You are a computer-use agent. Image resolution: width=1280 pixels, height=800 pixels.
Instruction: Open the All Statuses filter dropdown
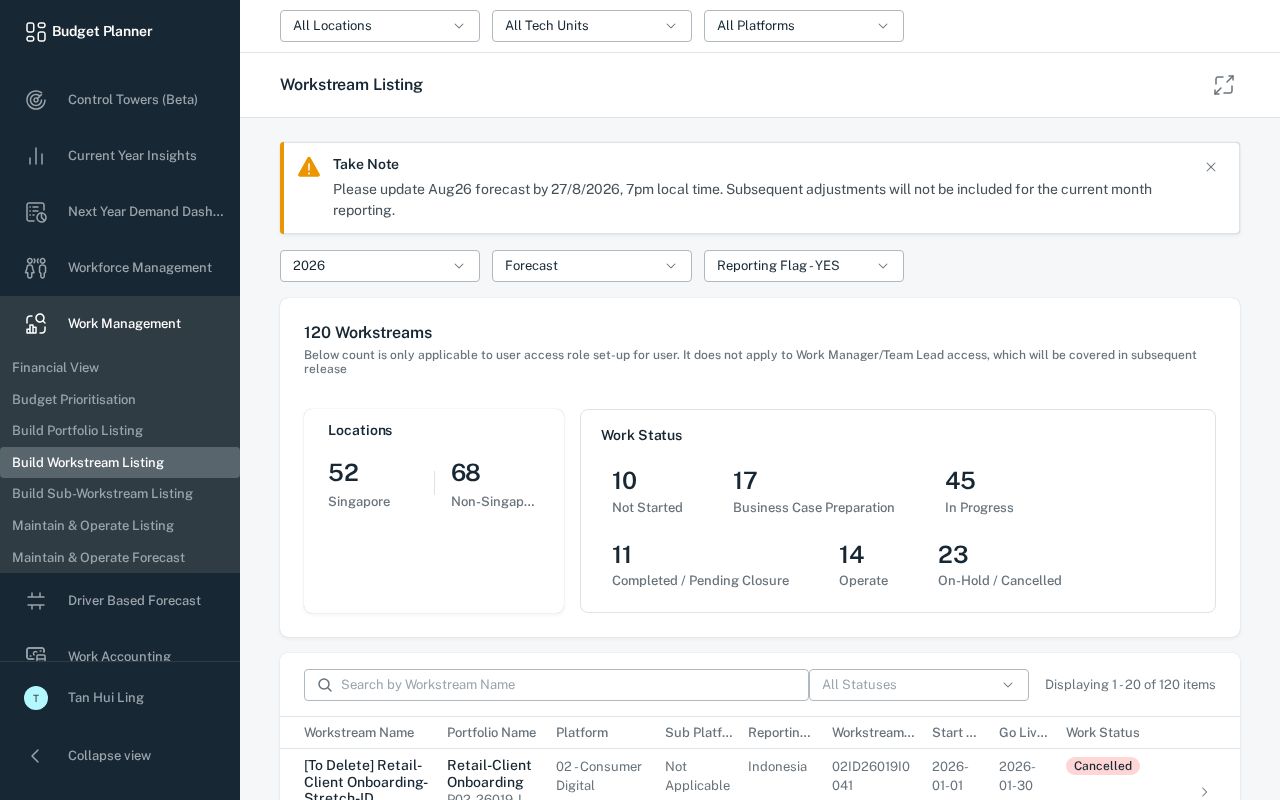919,685
